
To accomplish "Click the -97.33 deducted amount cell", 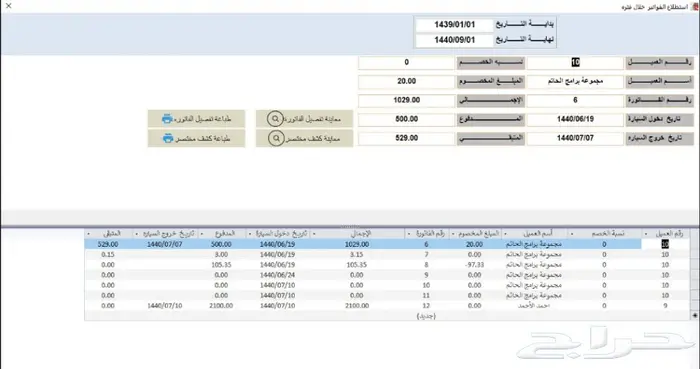I will 474,265.
